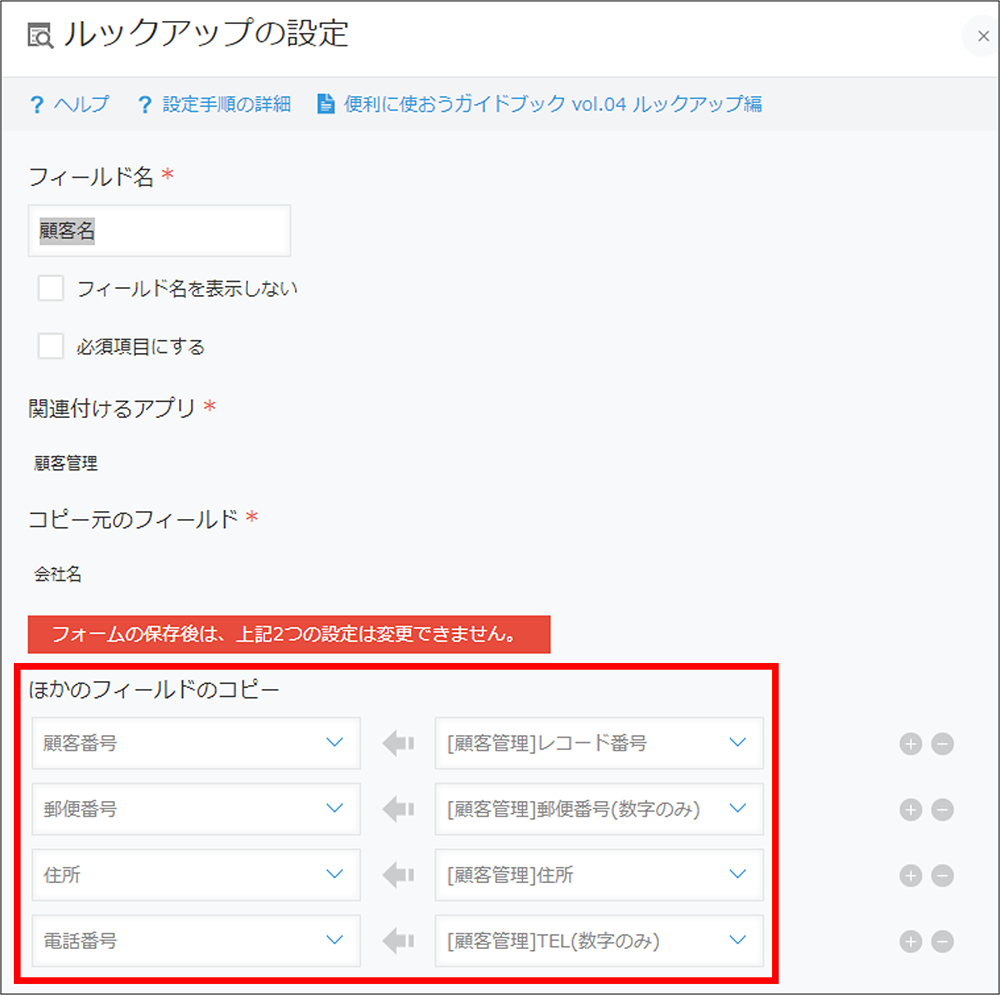Remove the 顧客番号 mapping row
Image resolution: width=1000 pixels, height=995 pixels.
coord(942,744)
